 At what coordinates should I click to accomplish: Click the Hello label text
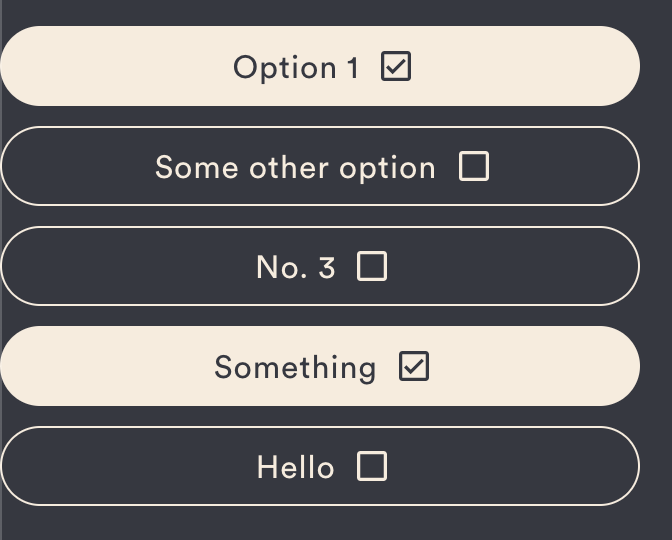(295, 467)
